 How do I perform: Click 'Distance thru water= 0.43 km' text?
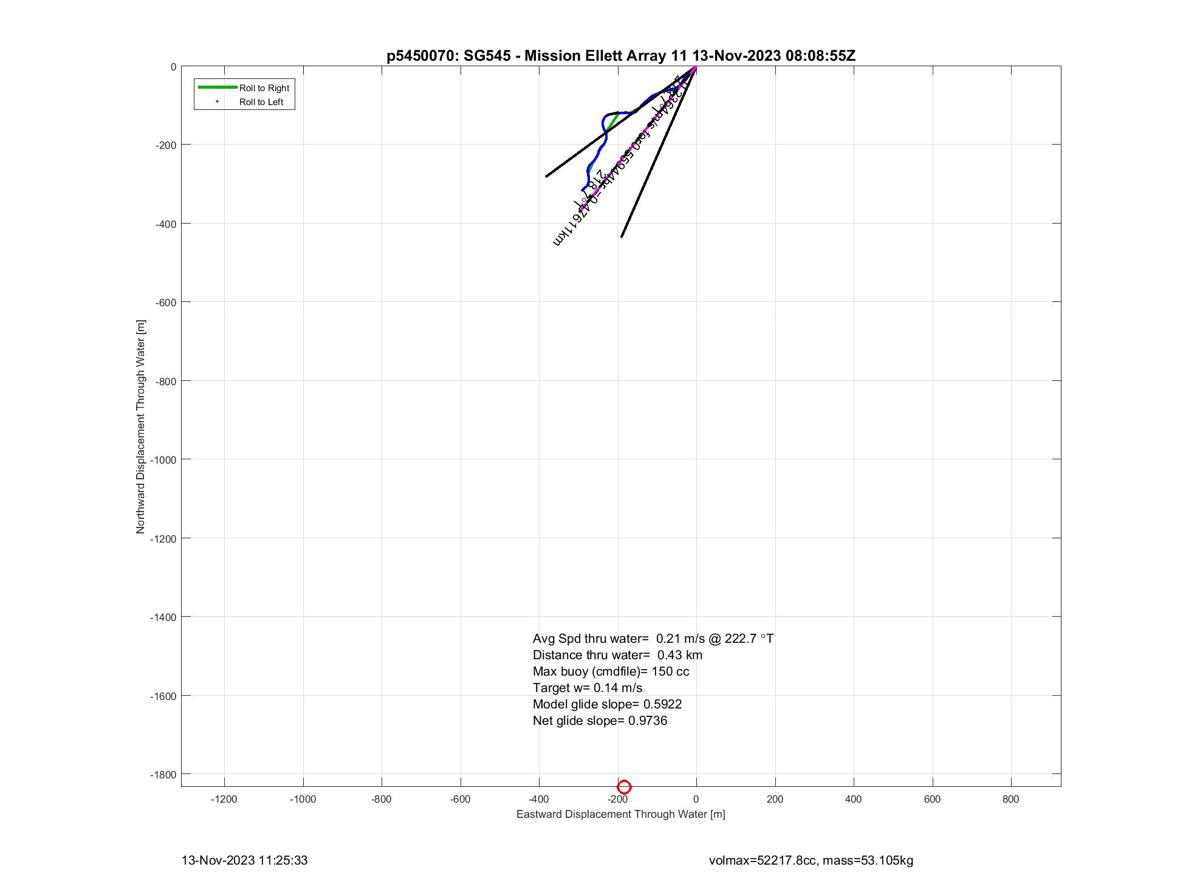point(617,655)
